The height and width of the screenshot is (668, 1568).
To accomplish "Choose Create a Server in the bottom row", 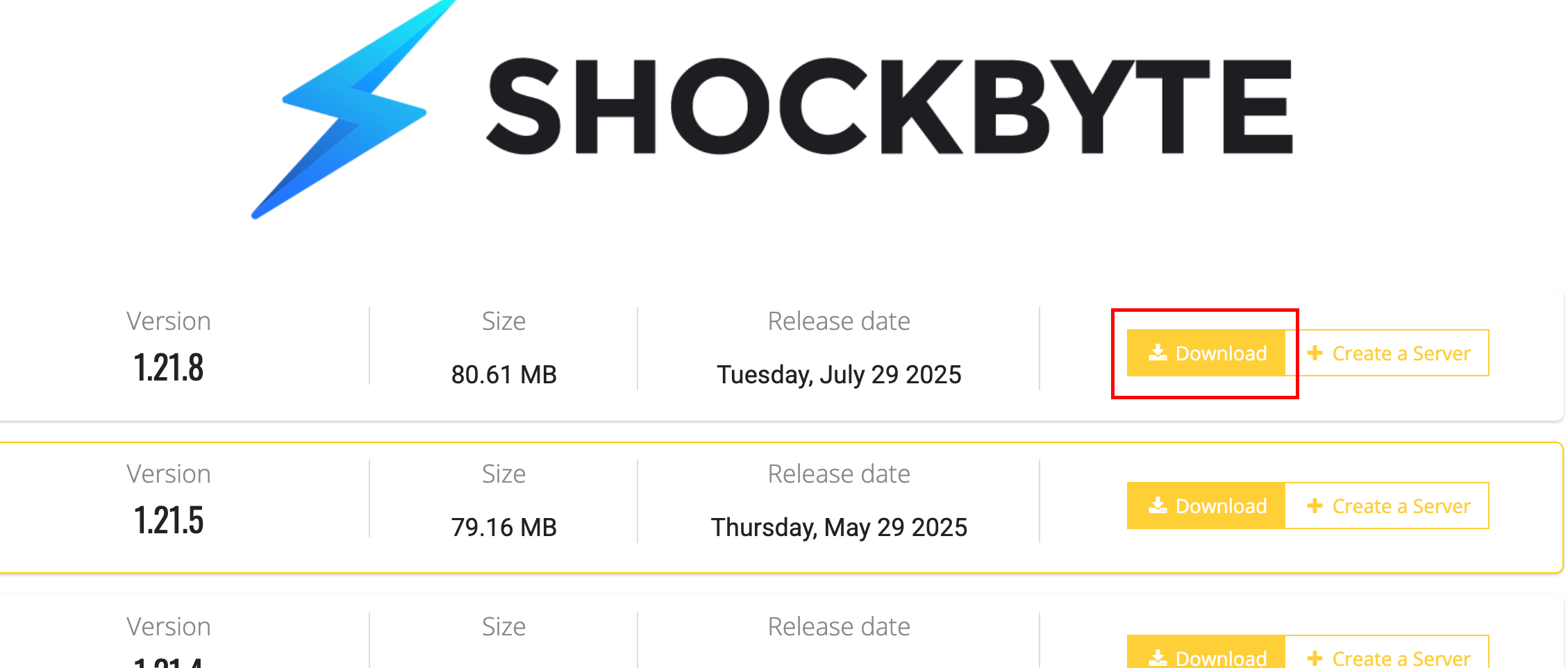I will click(x=1401, y=658).
